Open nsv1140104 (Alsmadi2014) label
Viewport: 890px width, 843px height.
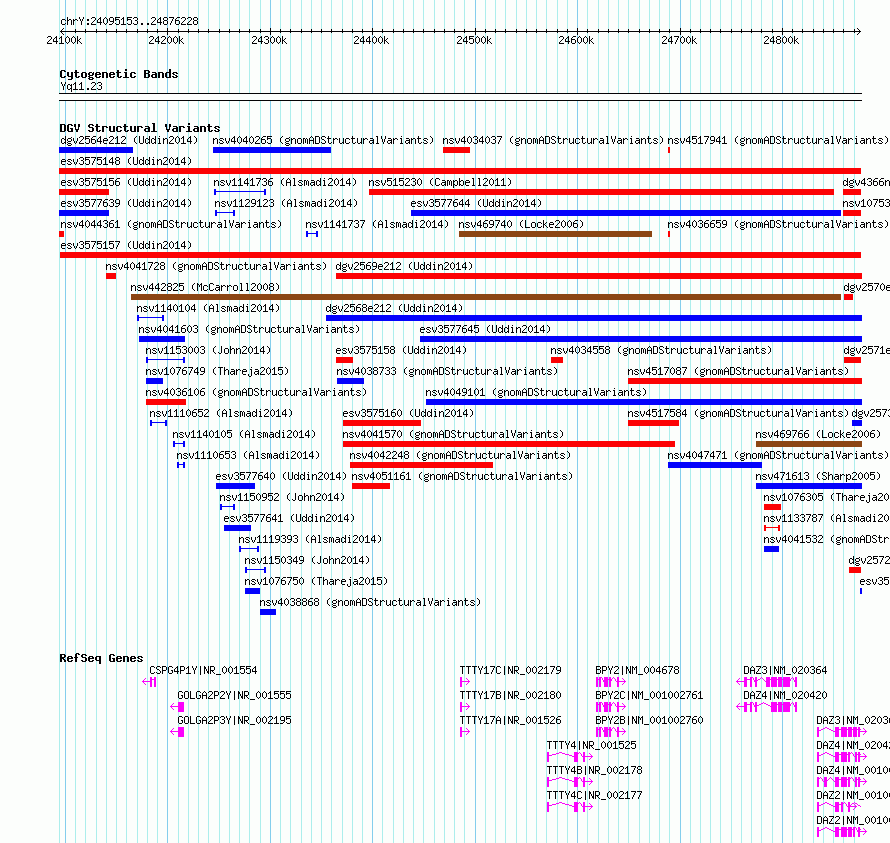tap(208, 308)
